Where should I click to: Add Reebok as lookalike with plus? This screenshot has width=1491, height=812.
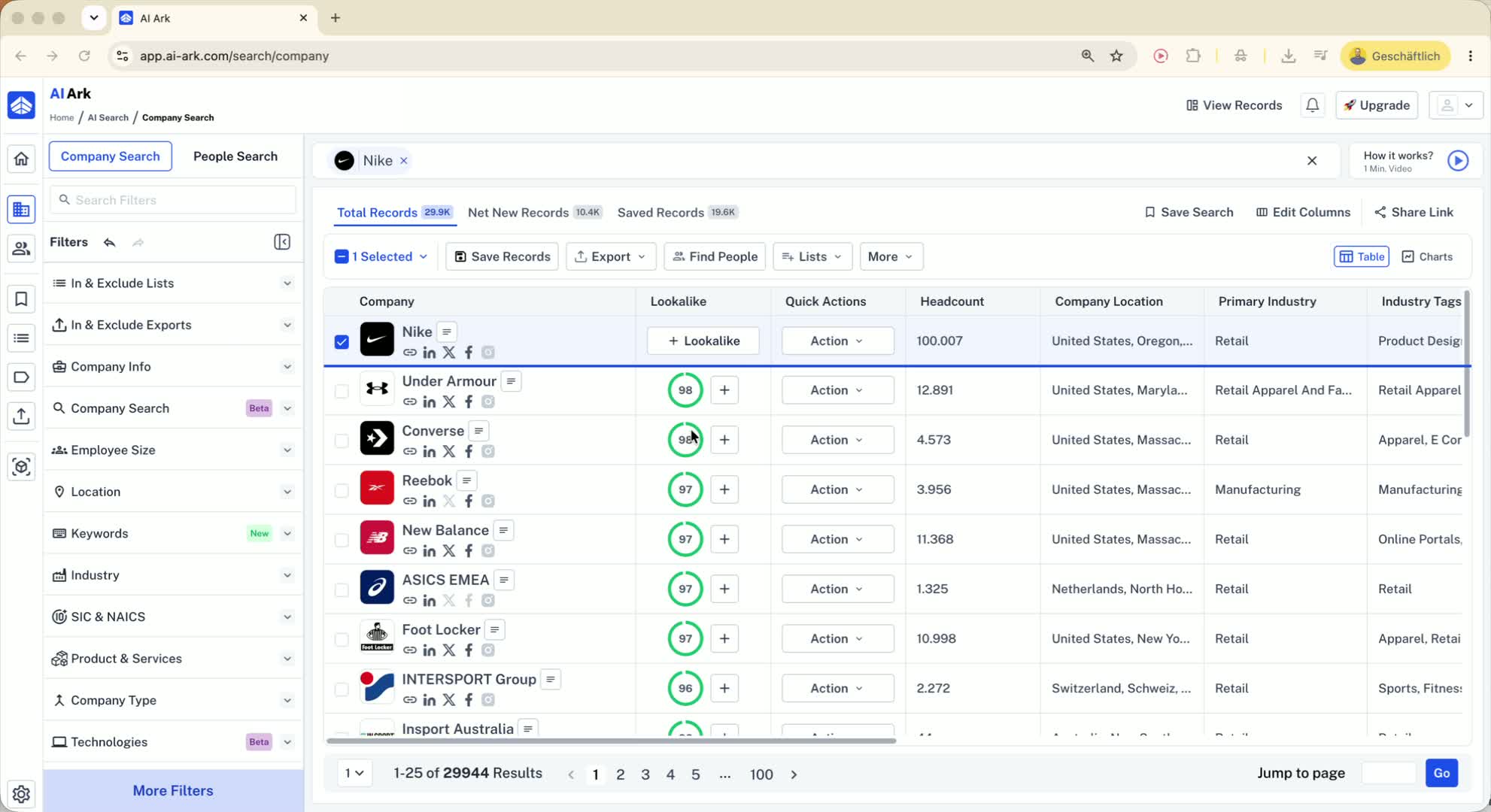724,489
